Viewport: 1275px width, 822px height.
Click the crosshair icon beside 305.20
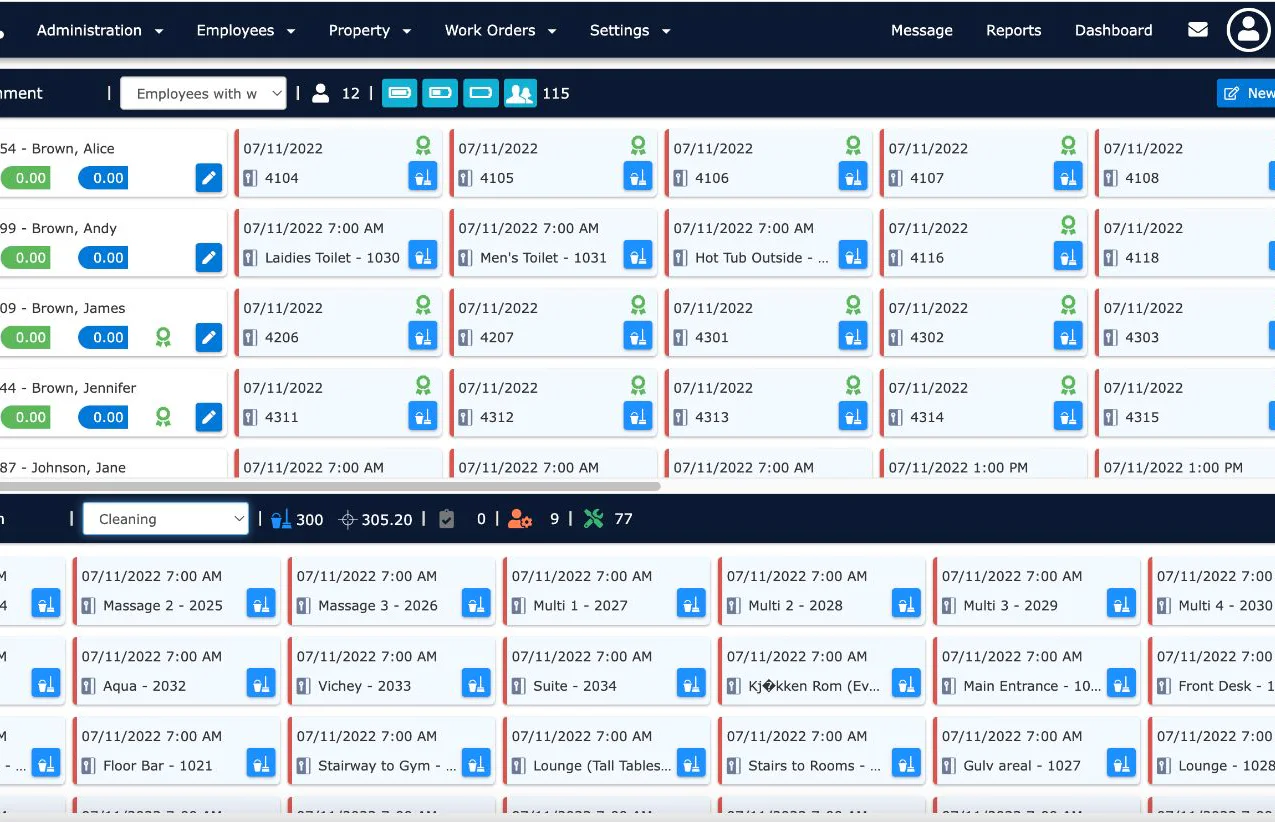(348, 519)
